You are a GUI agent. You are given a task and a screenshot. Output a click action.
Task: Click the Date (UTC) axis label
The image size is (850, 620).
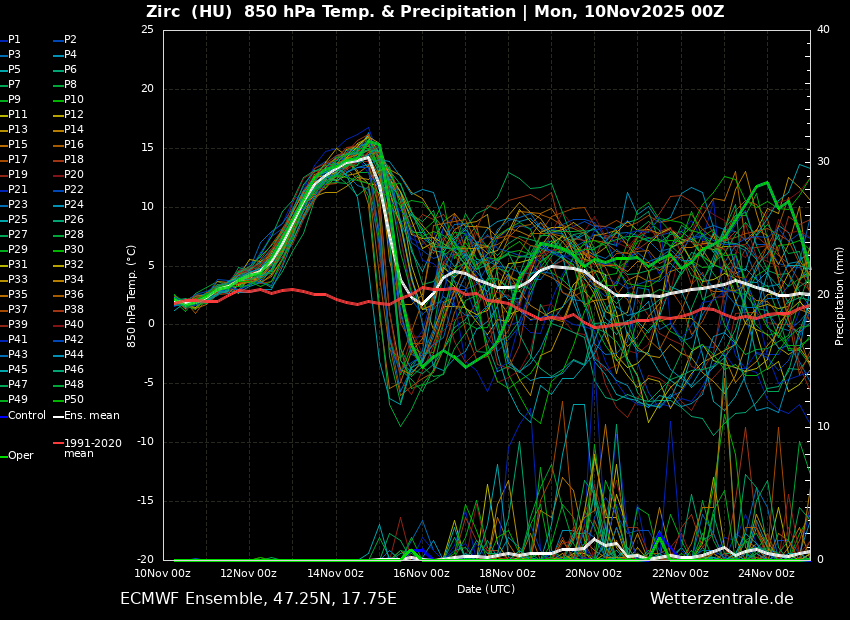click(x=486, y=589)
